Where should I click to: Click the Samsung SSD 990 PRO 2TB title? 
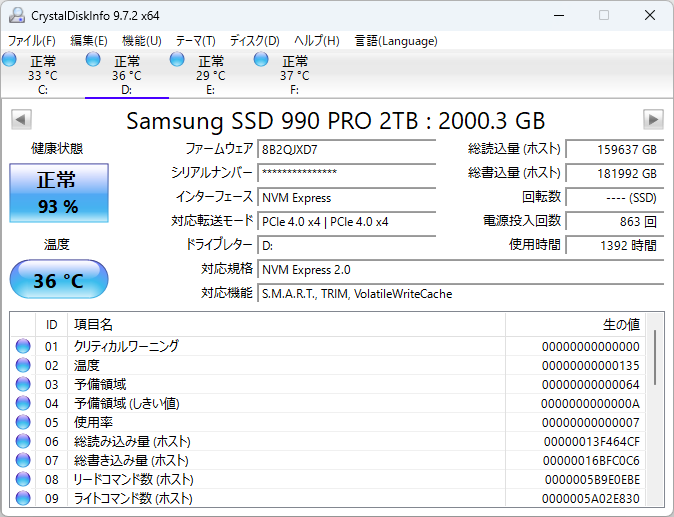pyautogui.click(x=336, y=121)
